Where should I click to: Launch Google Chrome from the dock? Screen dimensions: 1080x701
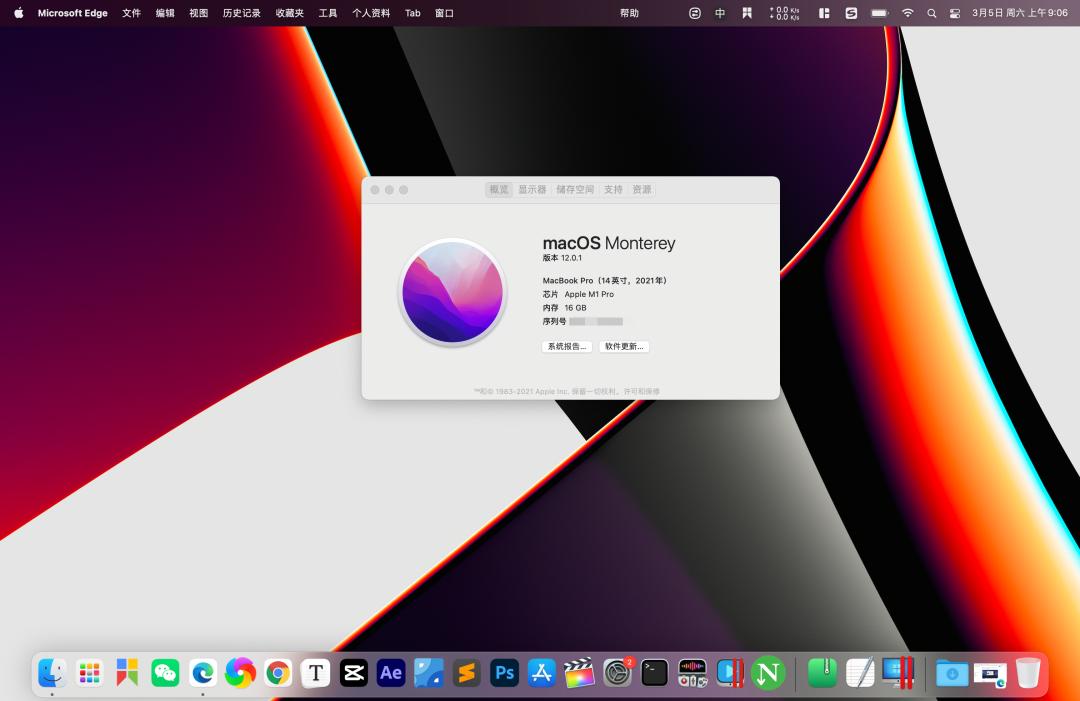[278, 673]
